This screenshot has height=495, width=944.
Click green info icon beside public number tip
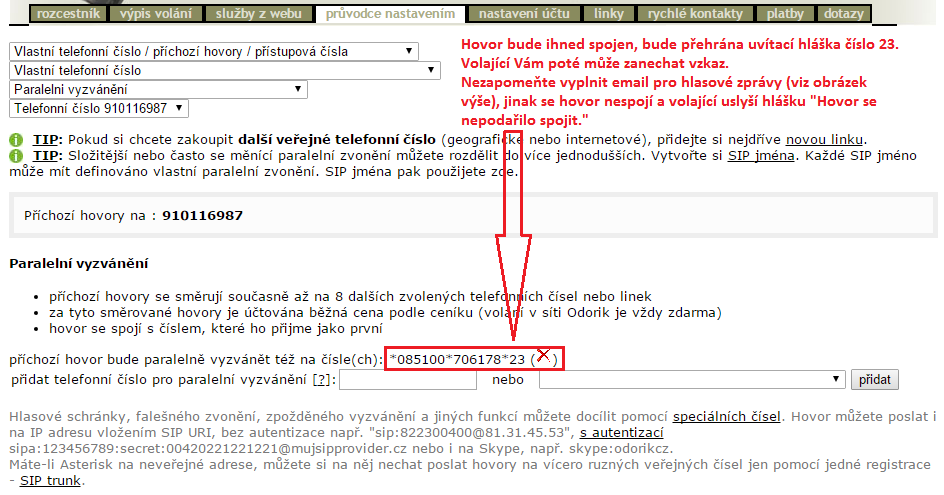(x=15, y=140)
